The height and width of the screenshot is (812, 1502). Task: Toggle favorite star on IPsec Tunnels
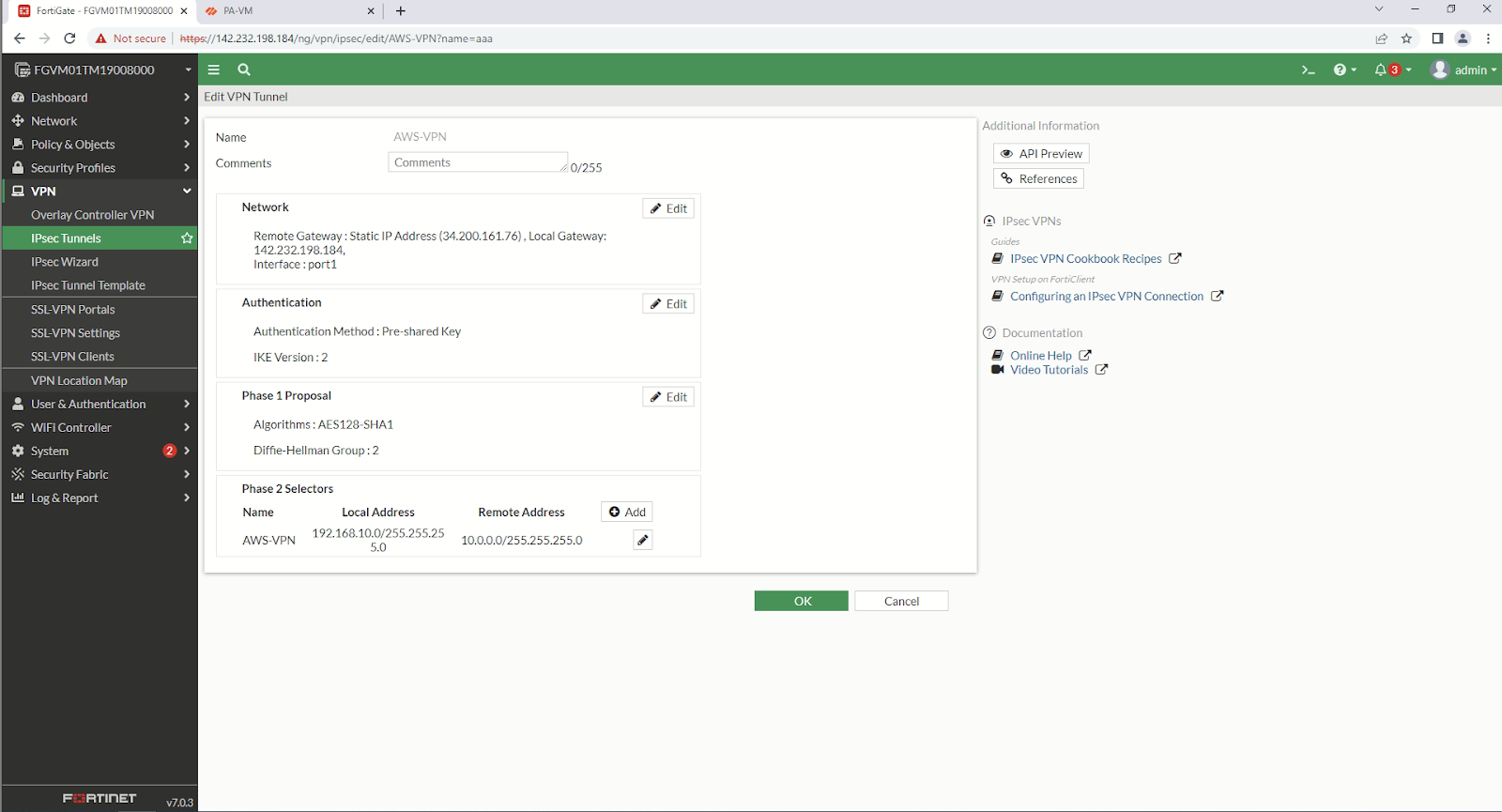click(x=187, y=238)
